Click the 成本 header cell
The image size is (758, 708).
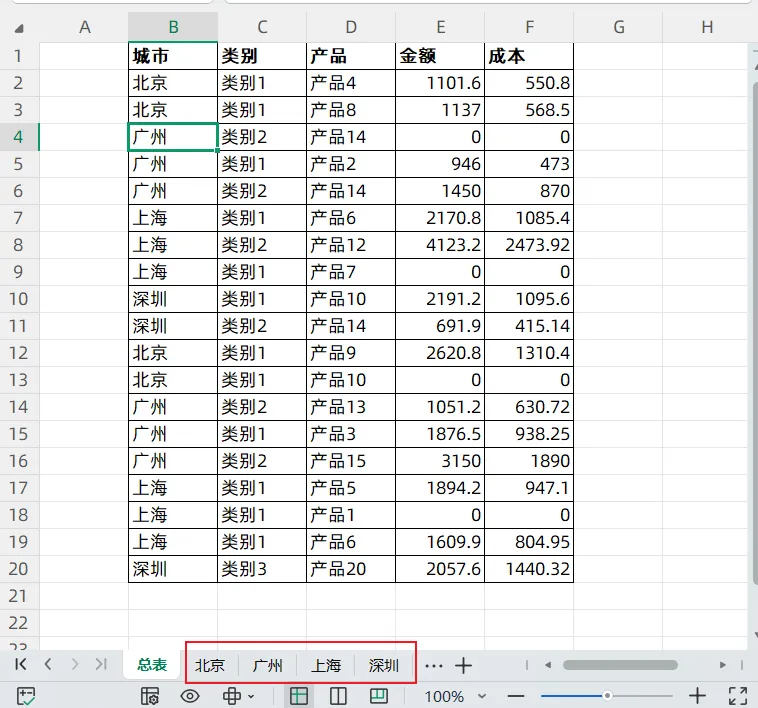tap(529, 56)
